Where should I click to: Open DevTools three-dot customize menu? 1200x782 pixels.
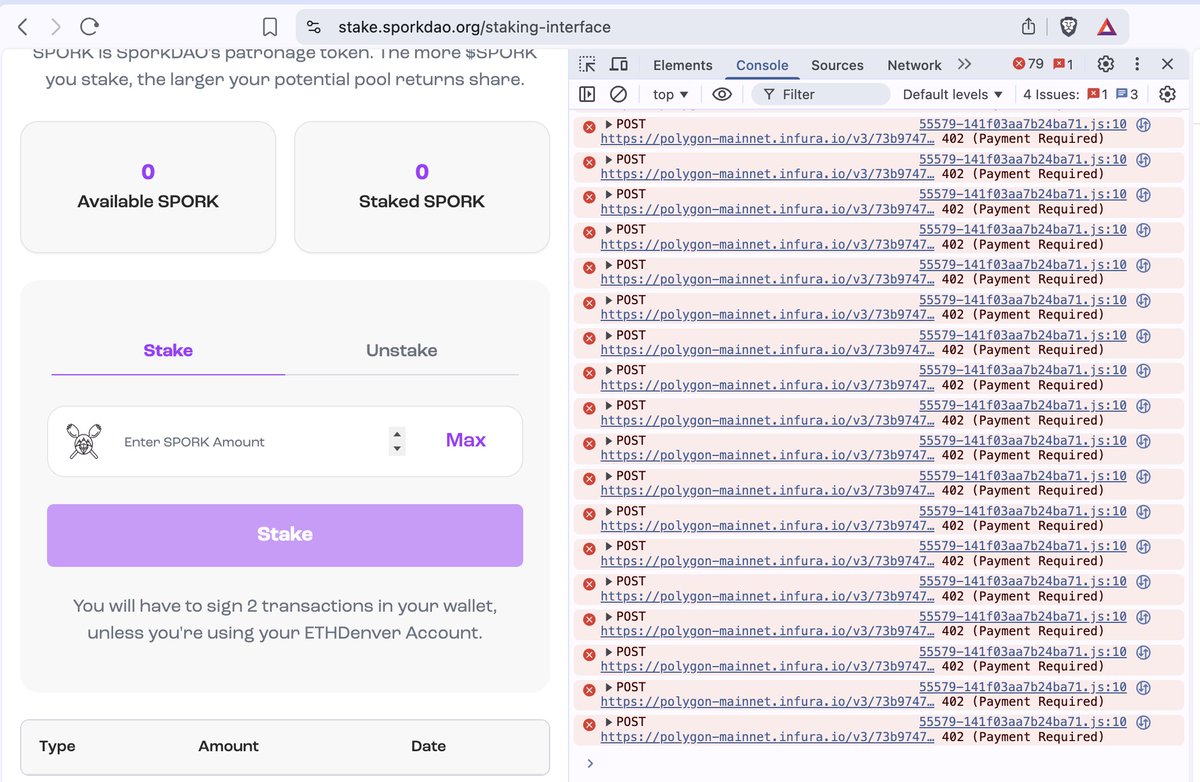[1137, 64]
